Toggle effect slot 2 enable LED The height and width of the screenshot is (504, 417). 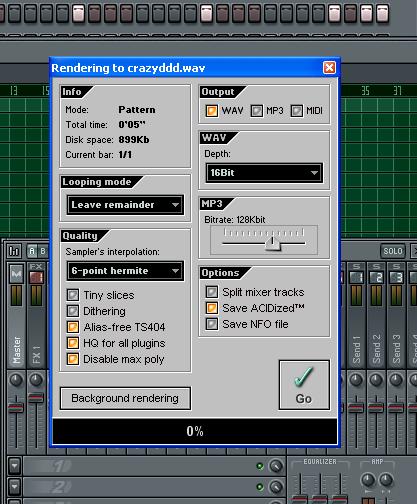260,487
